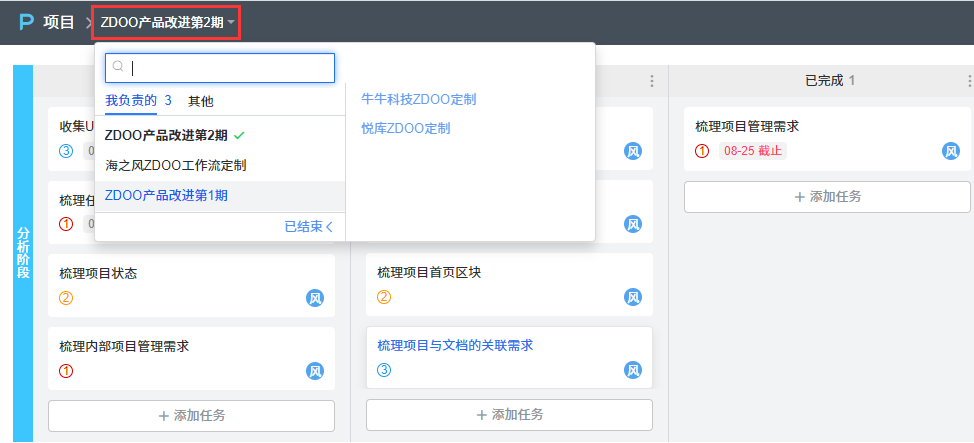The height and width of the screenshot is (443, 974).
Task: Select 海之风ZDOO工作流定制 project
Action: pyautogui.click(x=176, y=165)
